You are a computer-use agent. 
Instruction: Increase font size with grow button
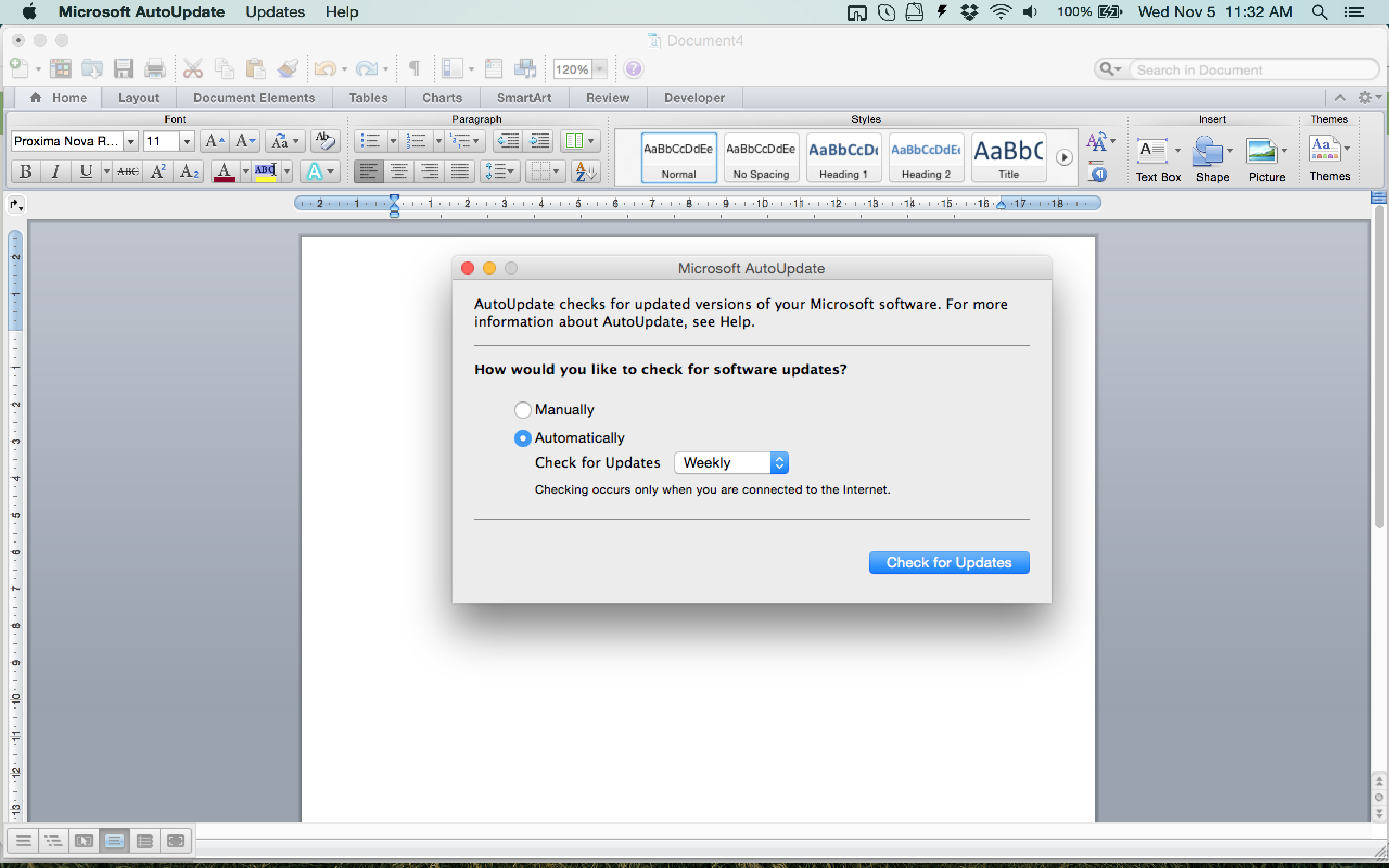215,141
